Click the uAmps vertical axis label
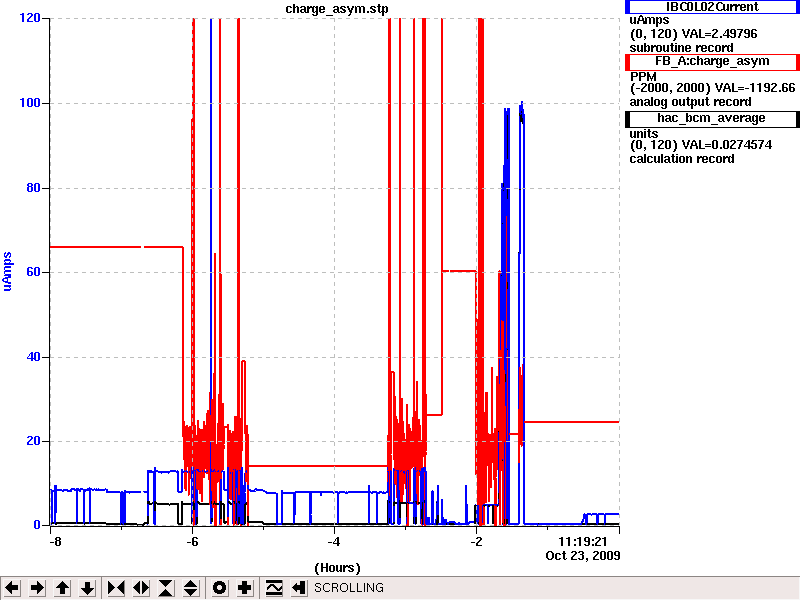 point(7,272)
